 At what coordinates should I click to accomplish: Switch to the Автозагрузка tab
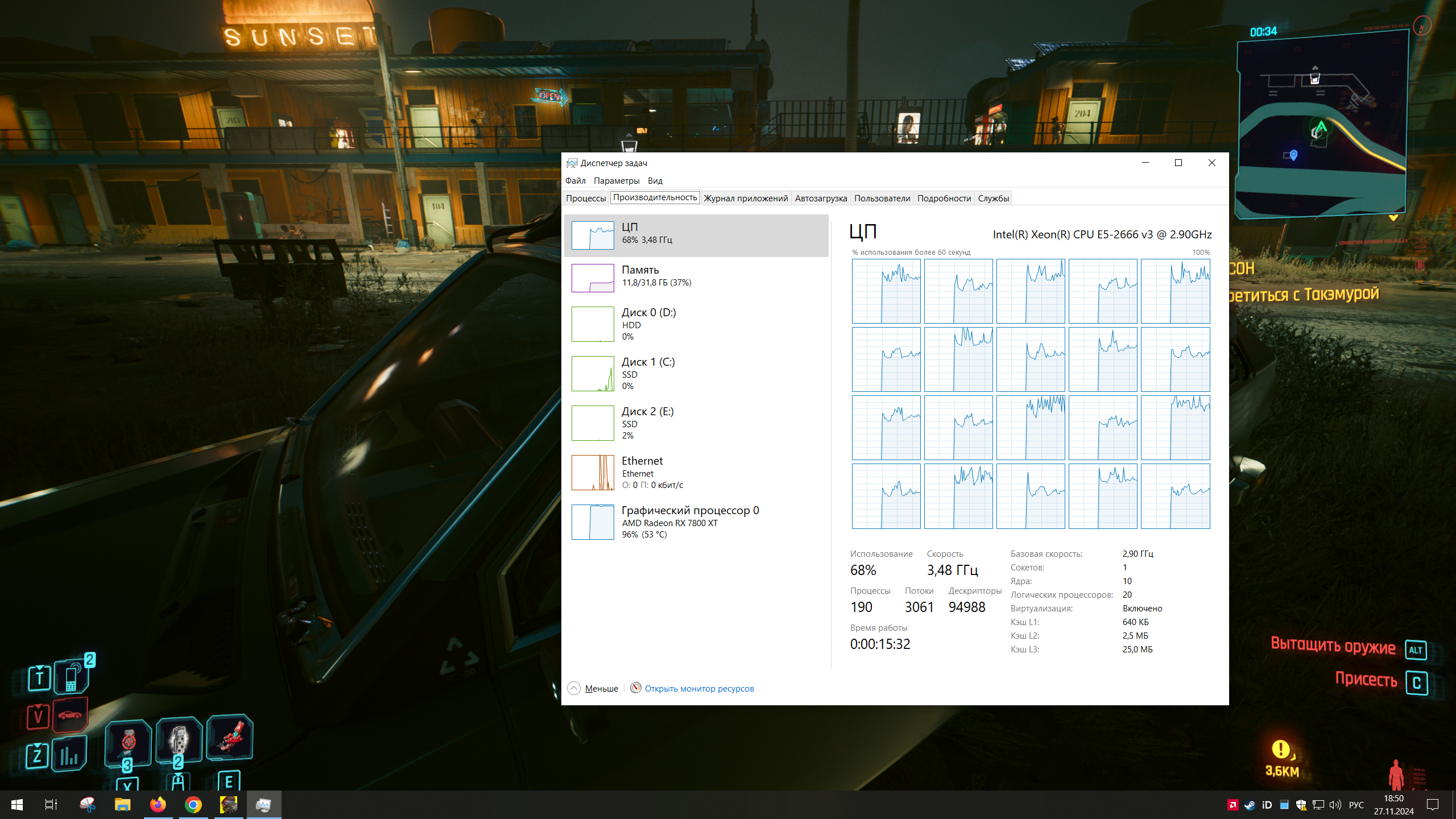point(821,198)
